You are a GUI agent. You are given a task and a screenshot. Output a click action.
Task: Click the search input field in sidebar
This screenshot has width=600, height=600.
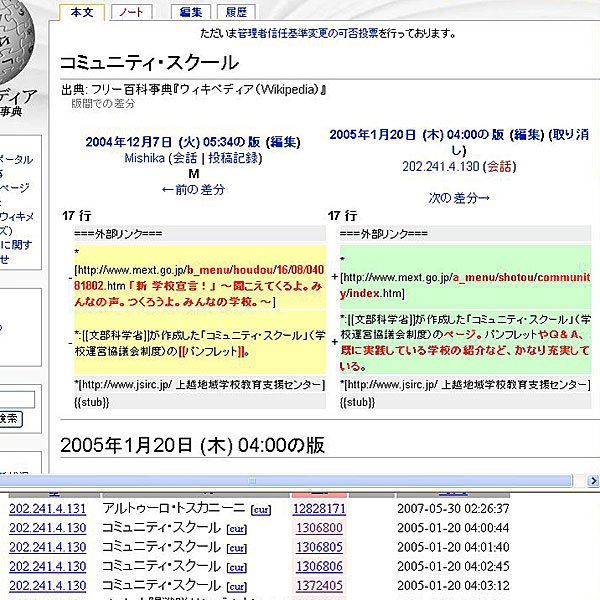tap(17, 400)
